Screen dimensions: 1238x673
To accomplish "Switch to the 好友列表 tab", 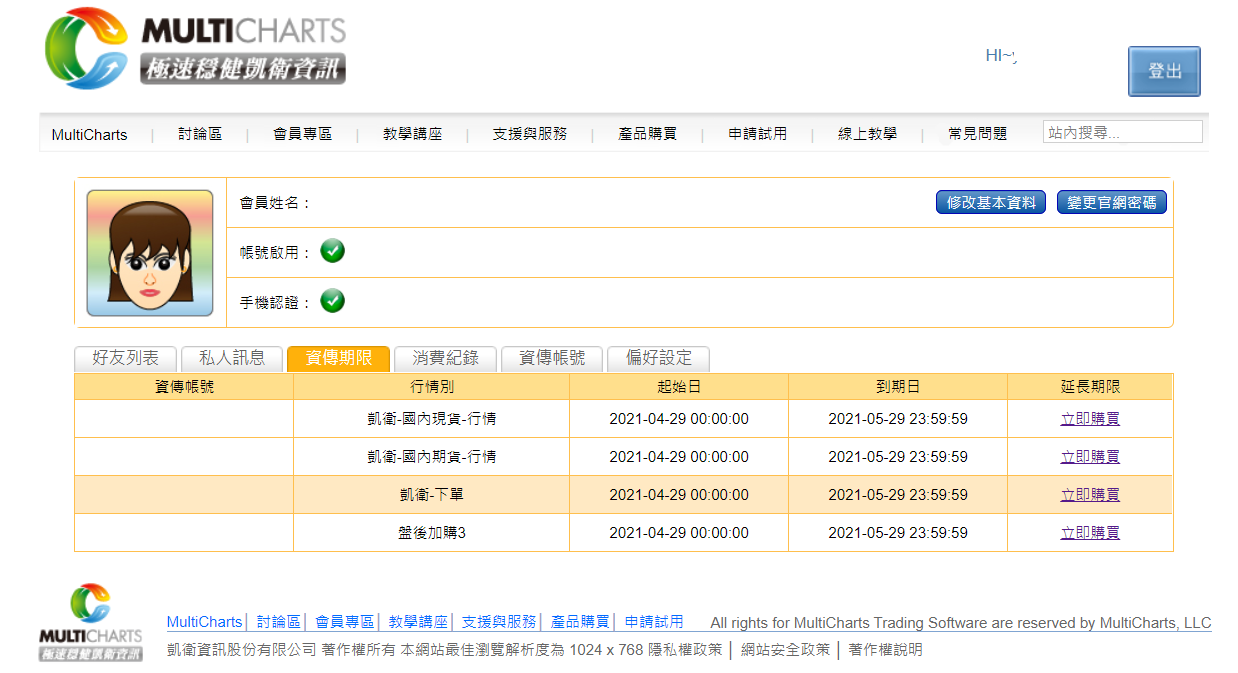I will (x=125, y=358).
